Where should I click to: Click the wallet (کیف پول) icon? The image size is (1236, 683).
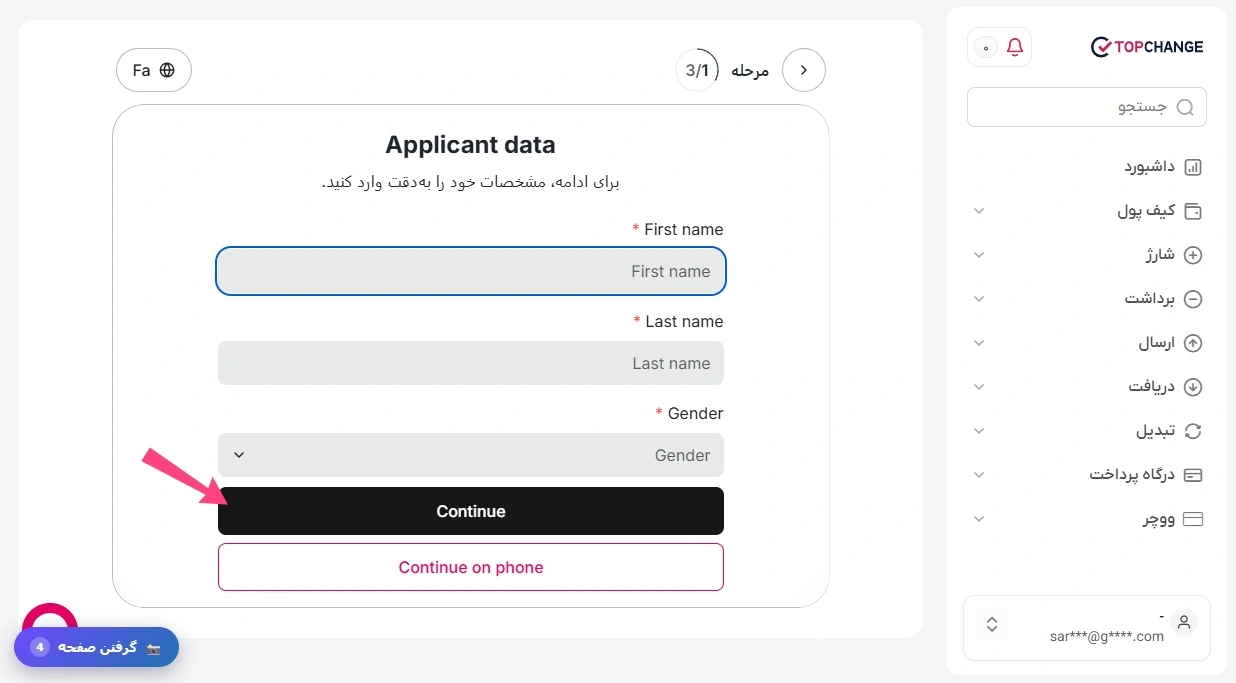click(1193, 211)
